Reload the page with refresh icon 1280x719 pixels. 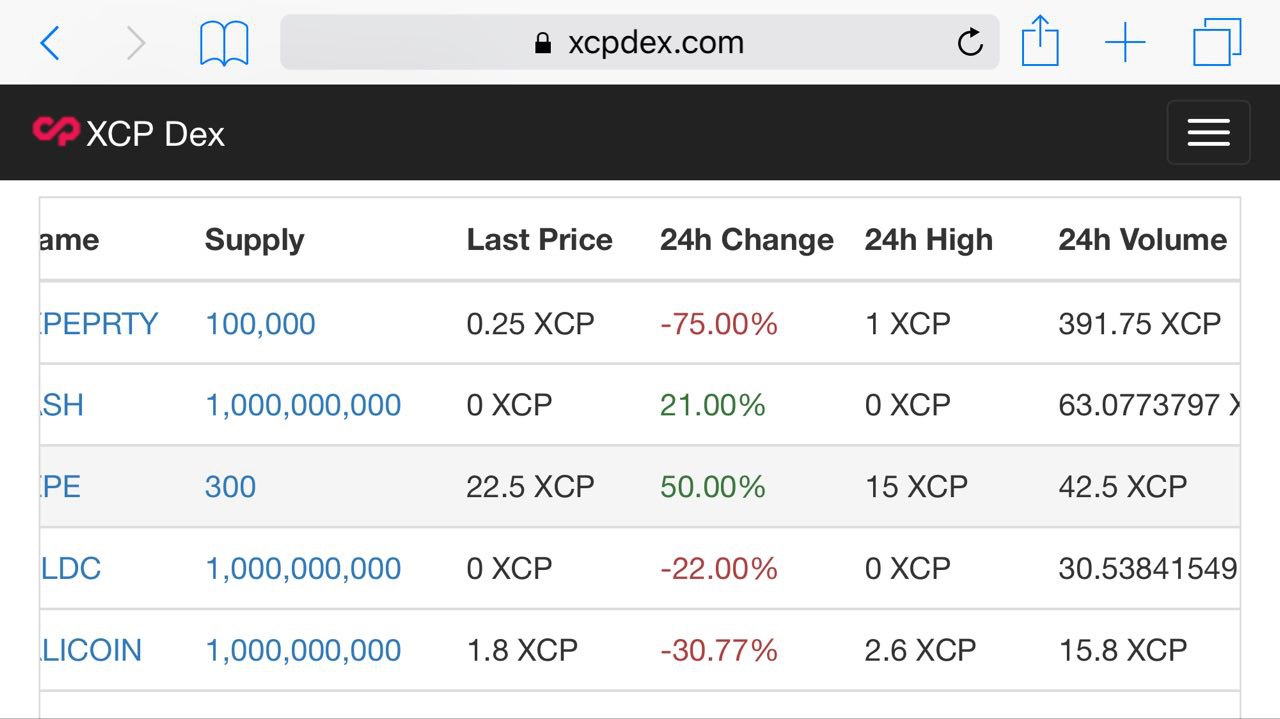pyautogui.click(x=970, y=42)
